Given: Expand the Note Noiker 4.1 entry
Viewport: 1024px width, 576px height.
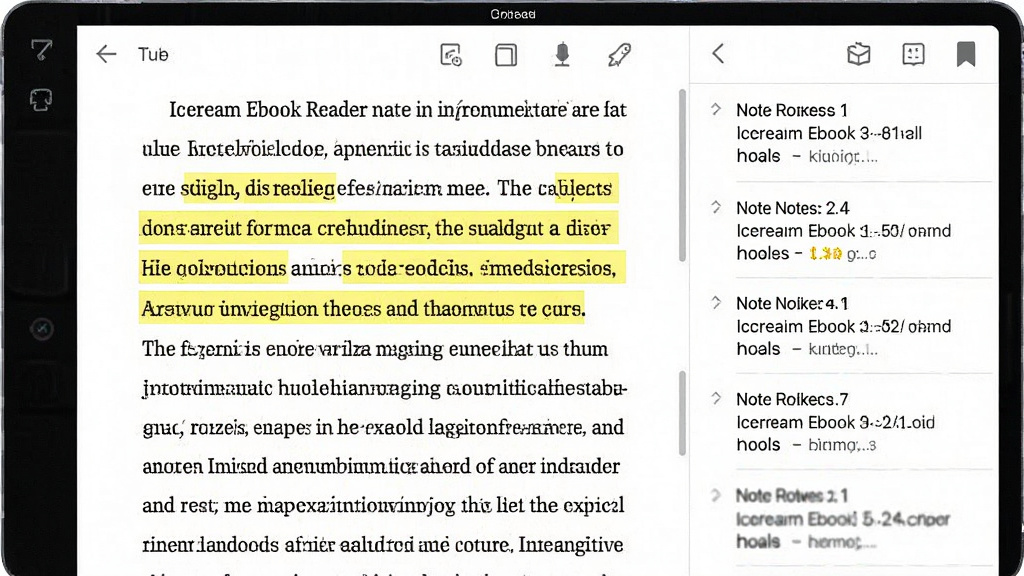Looking at the screenshot, I should 716,302.
